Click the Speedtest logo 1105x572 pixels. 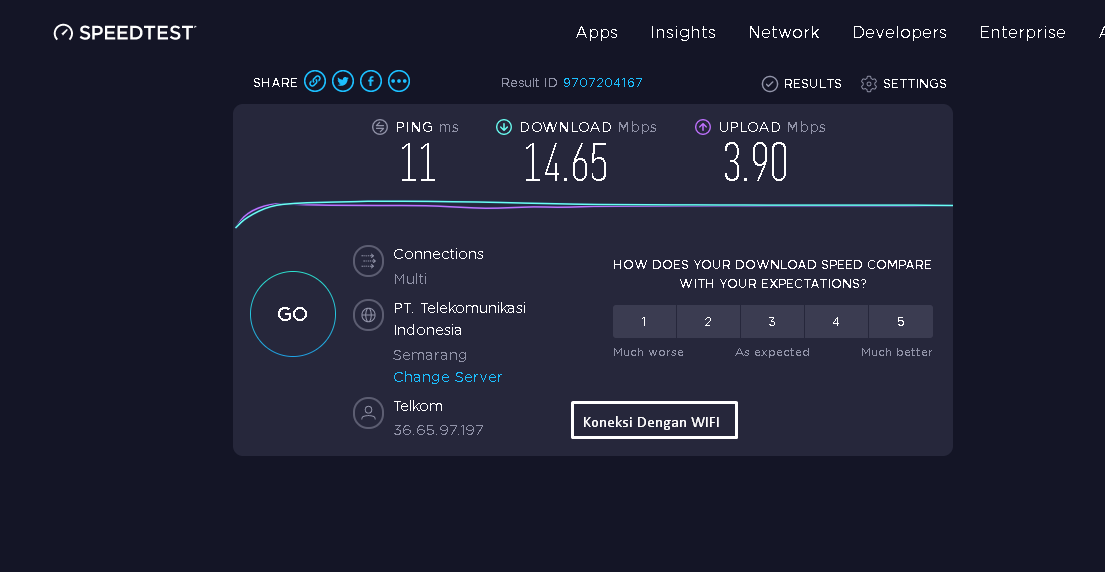125,33
